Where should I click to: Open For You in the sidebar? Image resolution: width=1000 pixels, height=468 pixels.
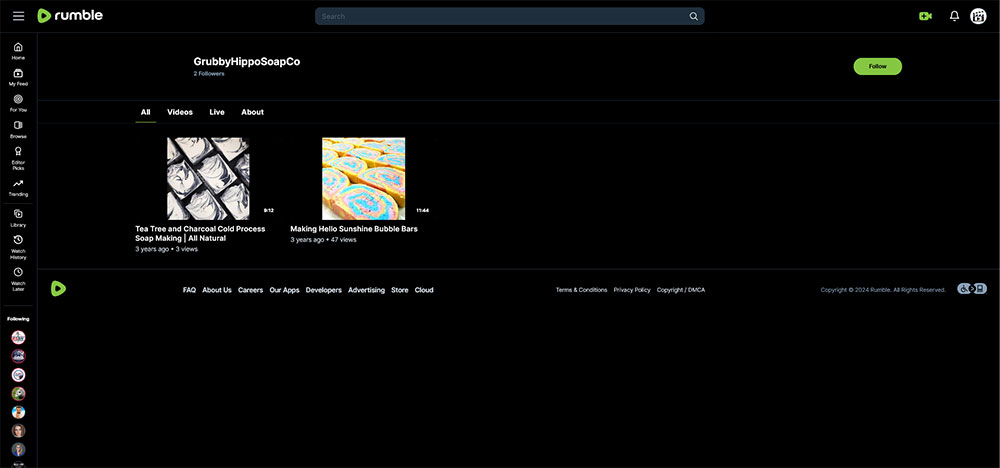[18, 103]
